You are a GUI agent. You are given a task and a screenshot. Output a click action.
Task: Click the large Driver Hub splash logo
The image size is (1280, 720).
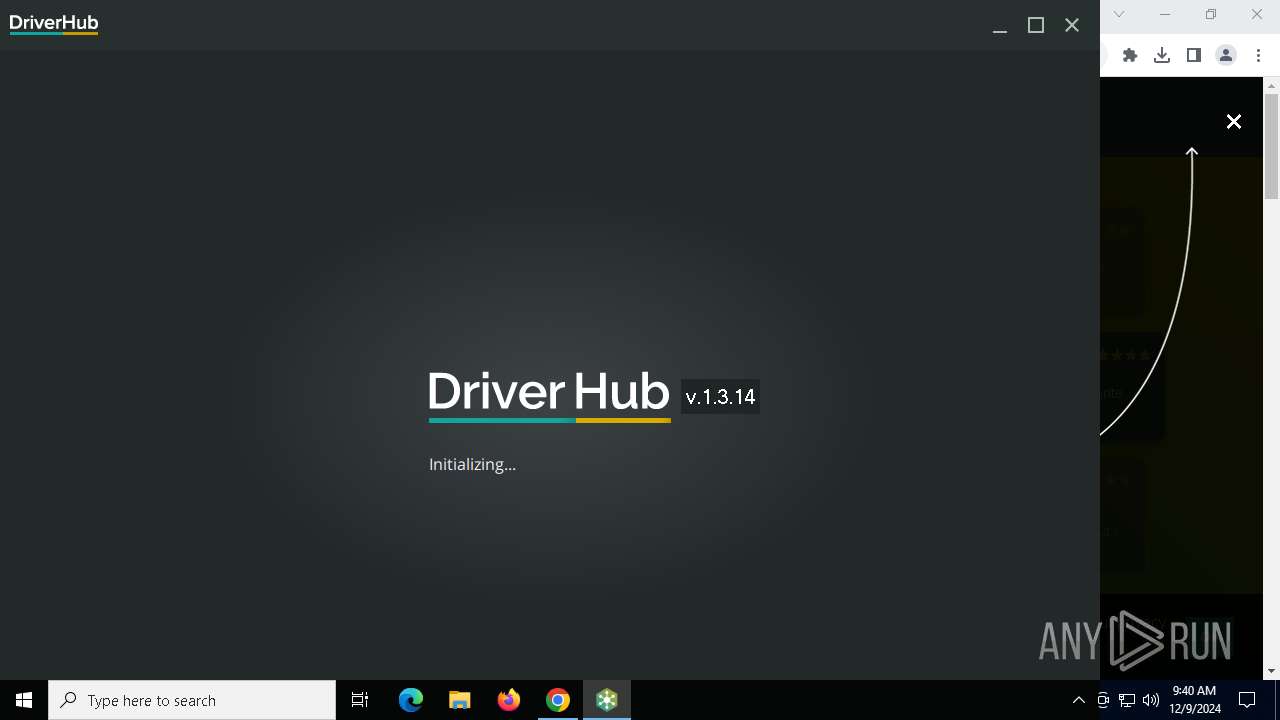[550, 396]
